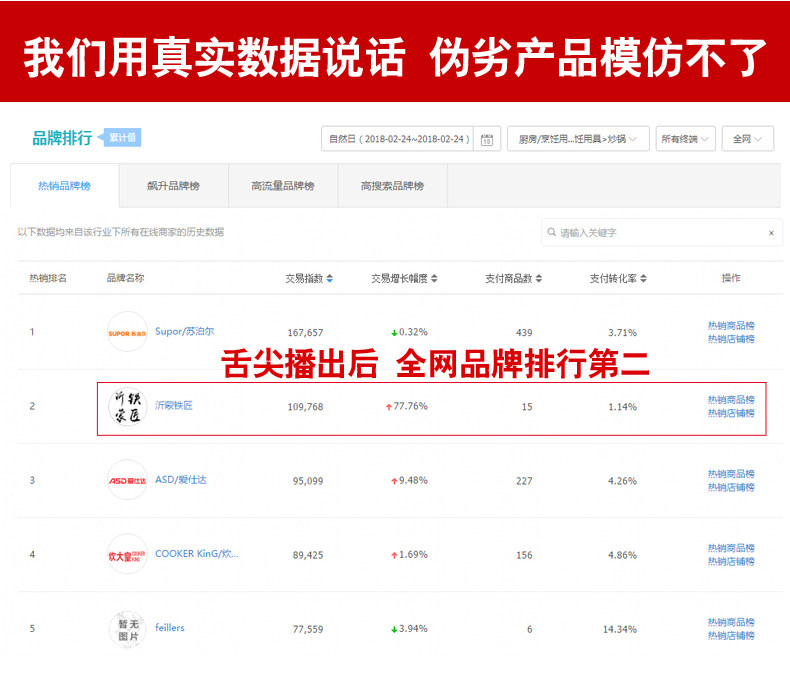The height and width of the screenshot is (683, 790).
Task: Click the value 95,099
Action: [x=308, y=481]
